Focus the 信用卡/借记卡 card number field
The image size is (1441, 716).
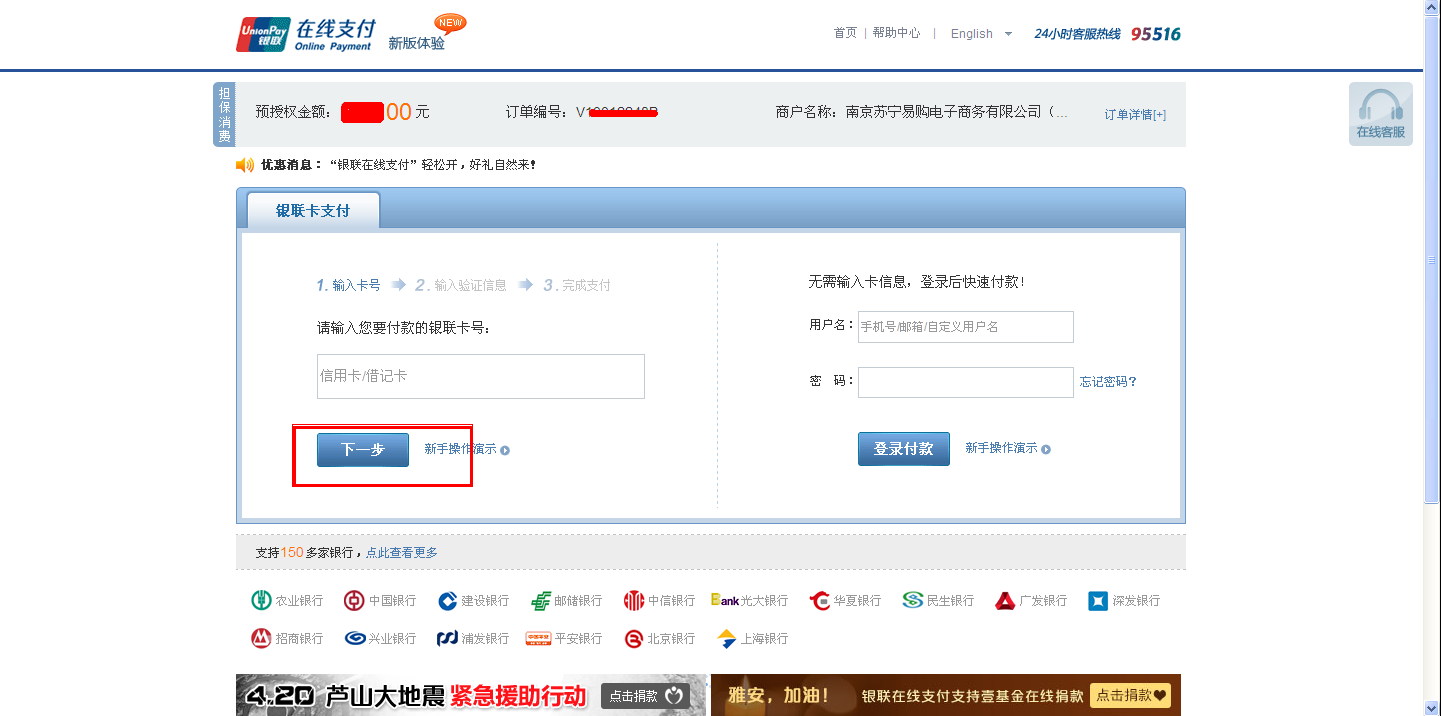480,376
